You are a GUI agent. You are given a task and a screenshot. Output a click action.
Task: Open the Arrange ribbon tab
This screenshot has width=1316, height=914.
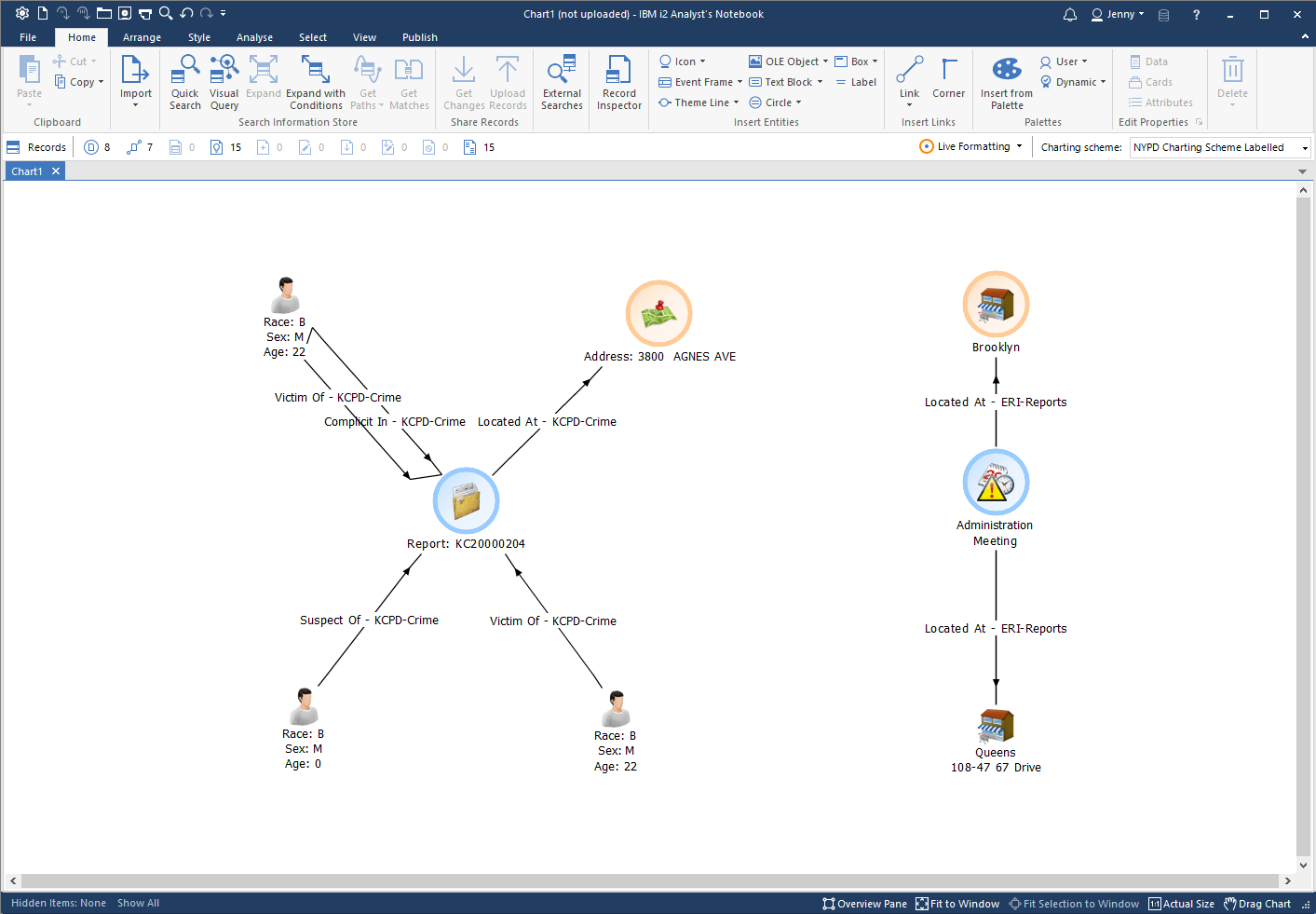click(142, 37)
